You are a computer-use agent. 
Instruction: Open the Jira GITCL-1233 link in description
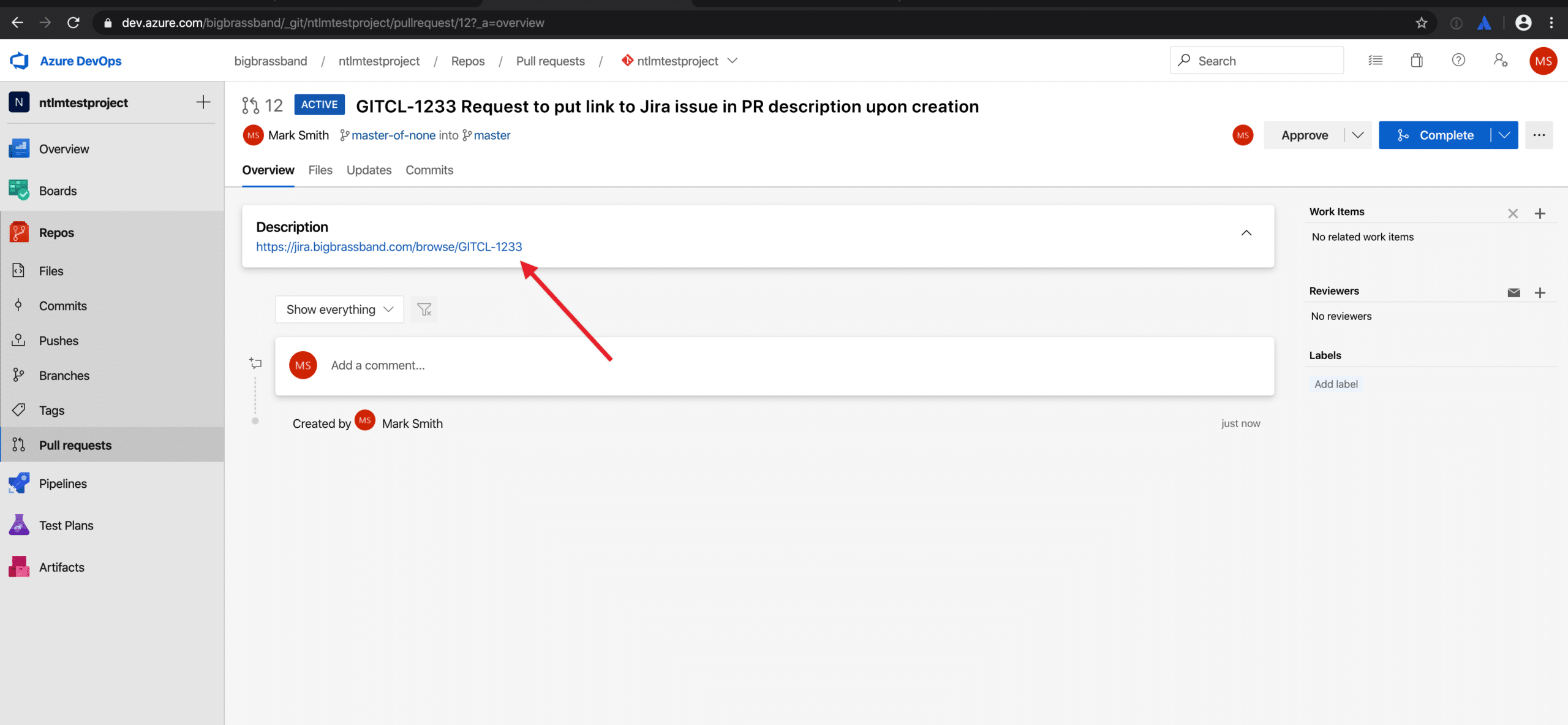(389, 246)
